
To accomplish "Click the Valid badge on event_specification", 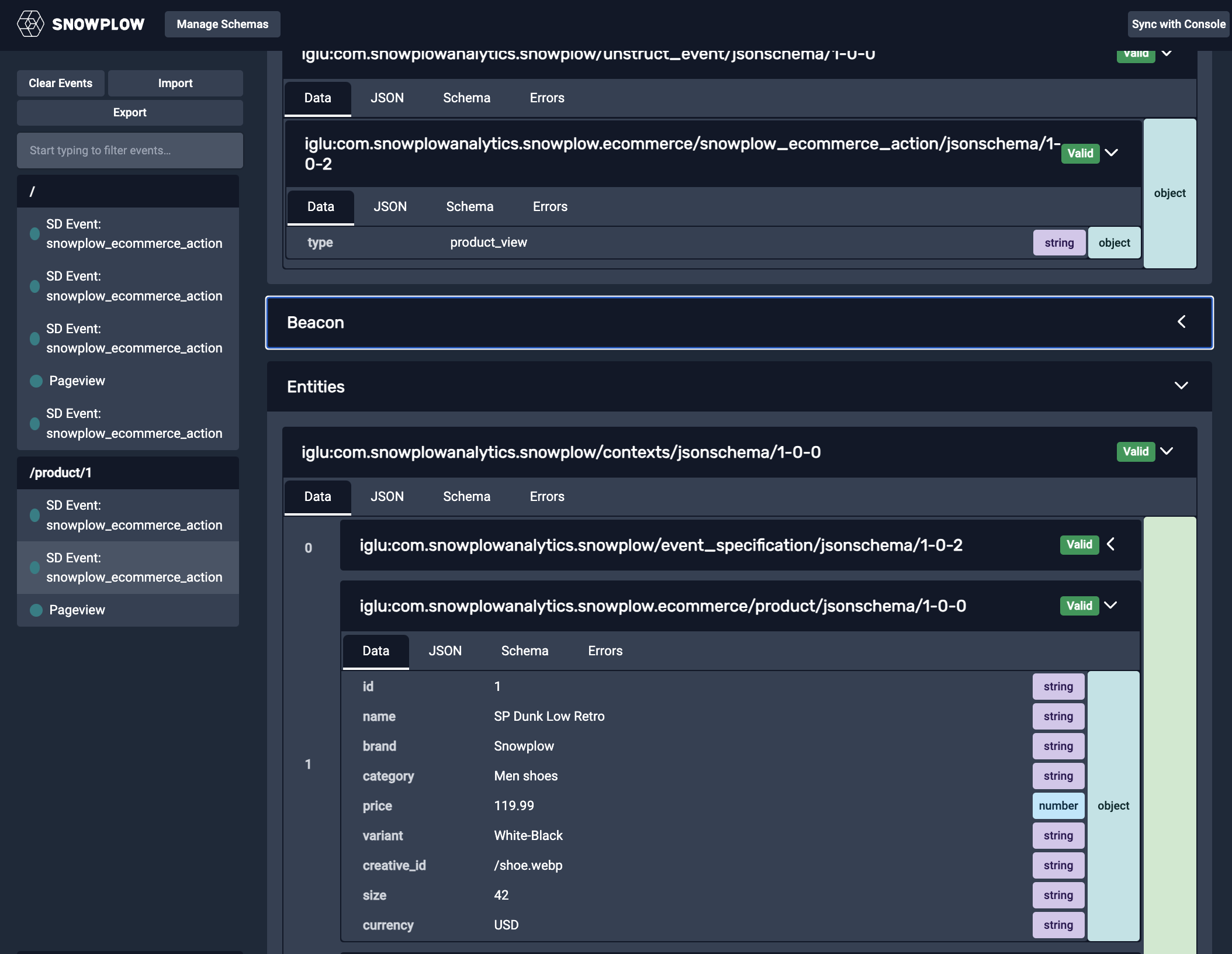I will (x=1079, y=544).
